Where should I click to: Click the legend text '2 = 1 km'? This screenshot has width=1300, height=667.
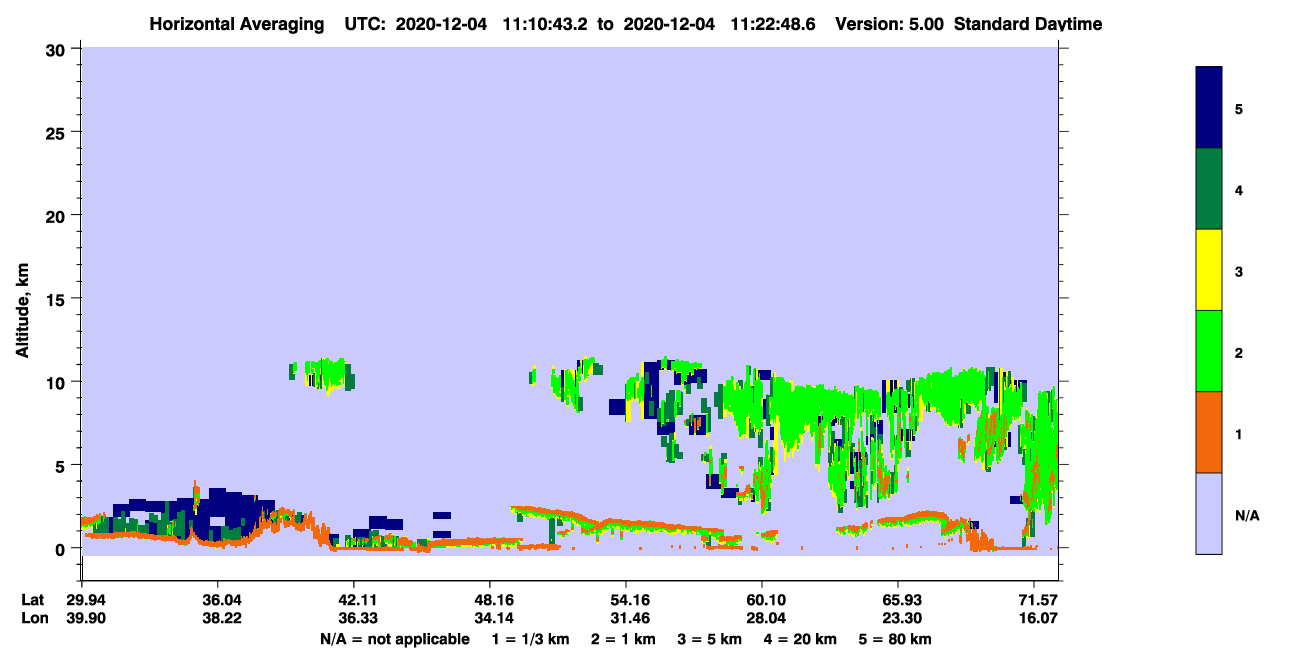coord(623,639)
